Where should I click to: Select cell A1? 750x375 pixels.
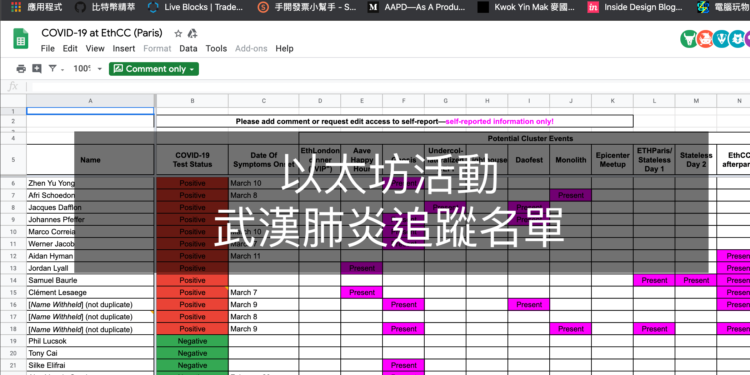coord(90,111)
